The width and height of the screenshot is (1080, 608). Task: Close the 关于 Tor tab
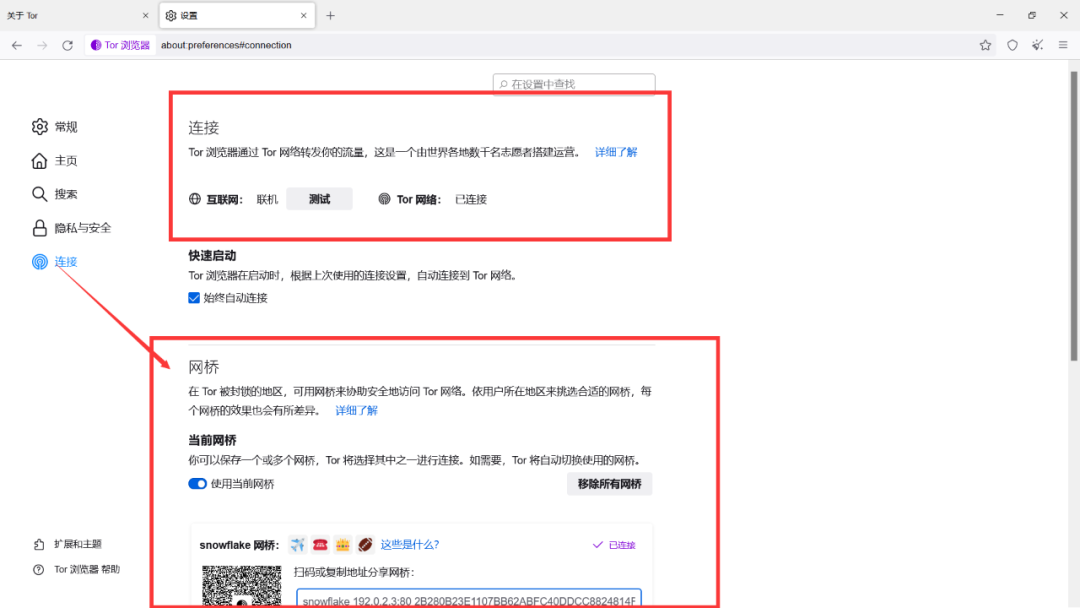145,15
